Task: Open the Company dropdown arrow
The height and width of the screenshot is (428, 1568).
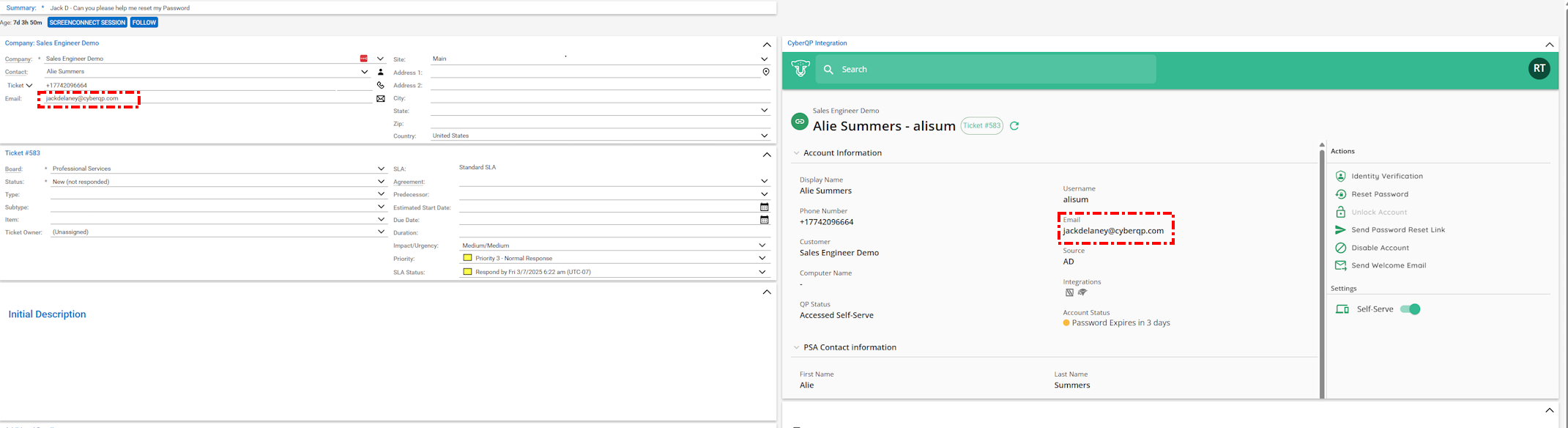Action: point(380,59)
